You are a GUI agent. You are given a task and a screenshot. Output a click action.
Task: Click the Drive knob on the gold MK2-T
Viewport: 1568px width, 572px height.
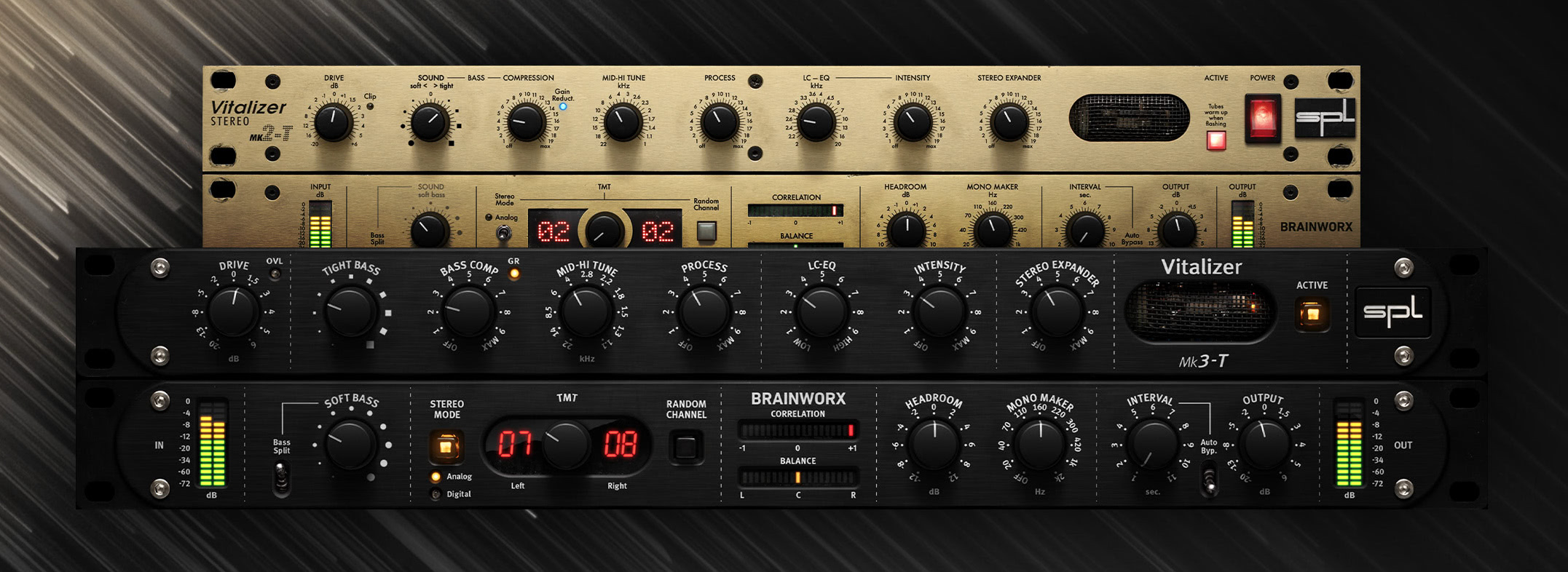334,122
